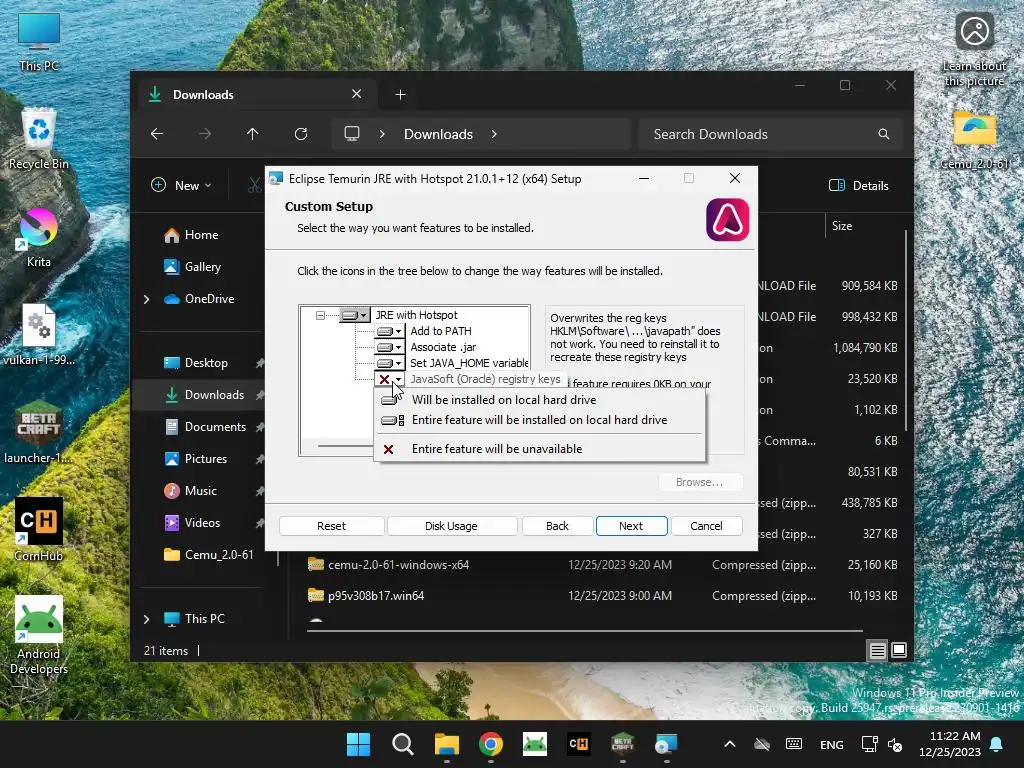Image resolution: width=1024 pixels, height=768 pixels.
Task: Switch to details list view icon
Action: 878,650
